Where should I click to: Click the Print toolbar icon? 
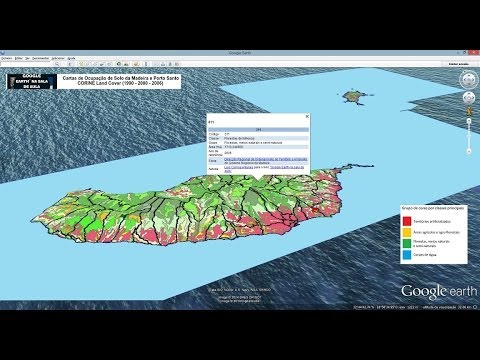163,64
